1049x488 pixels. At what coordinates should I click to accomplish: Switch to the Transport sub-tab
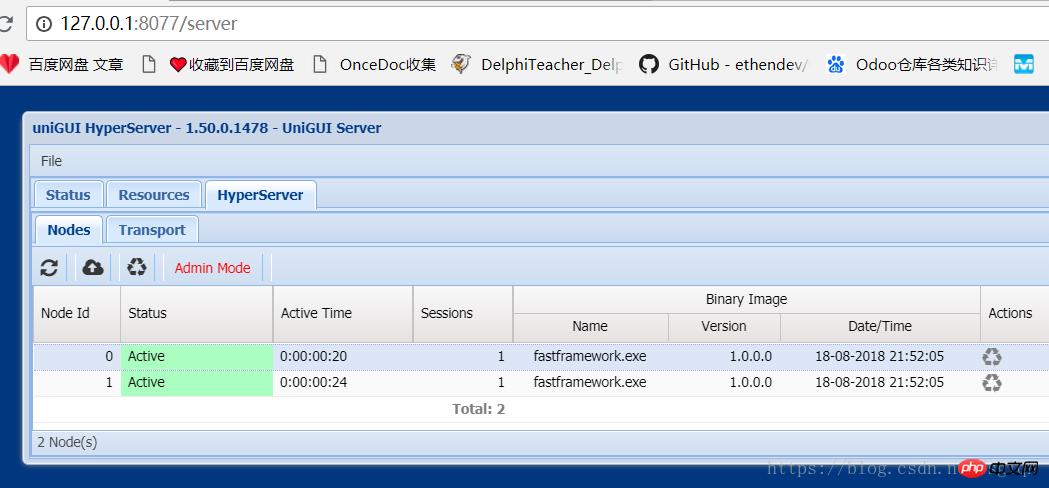tap(152, 230)
